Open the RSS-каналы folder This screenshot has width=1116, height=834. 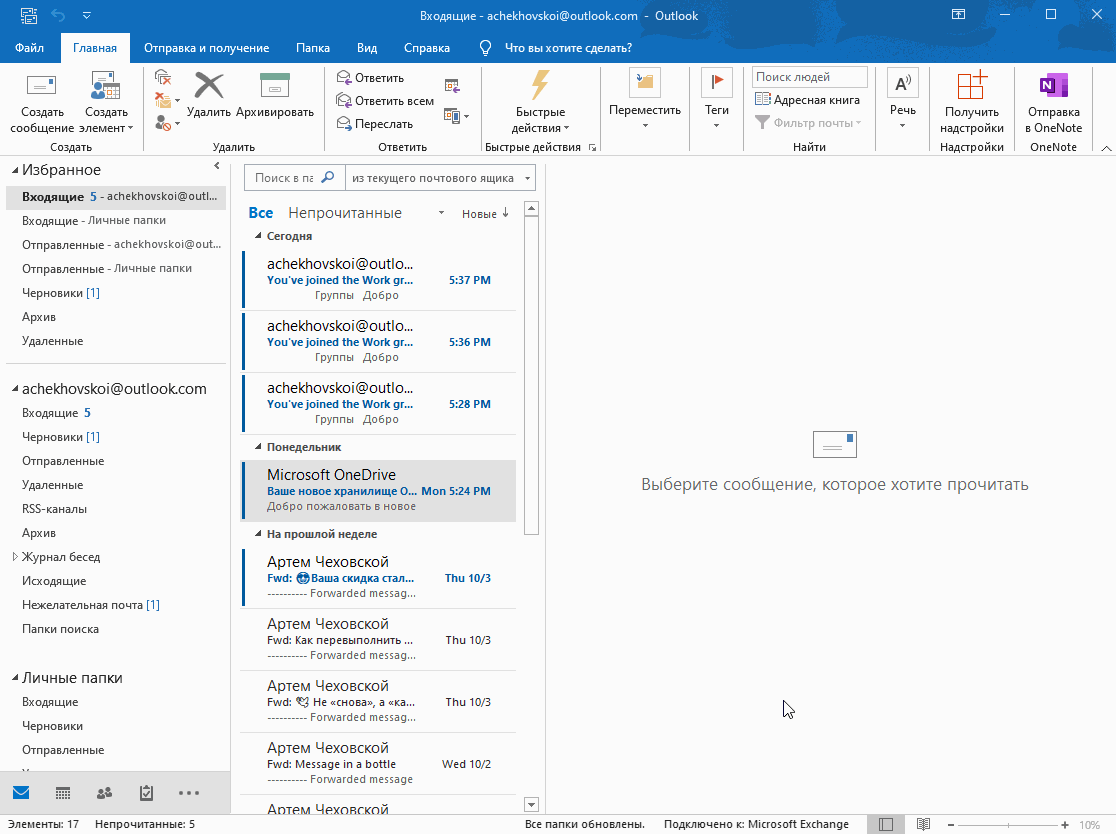point(54,509)
